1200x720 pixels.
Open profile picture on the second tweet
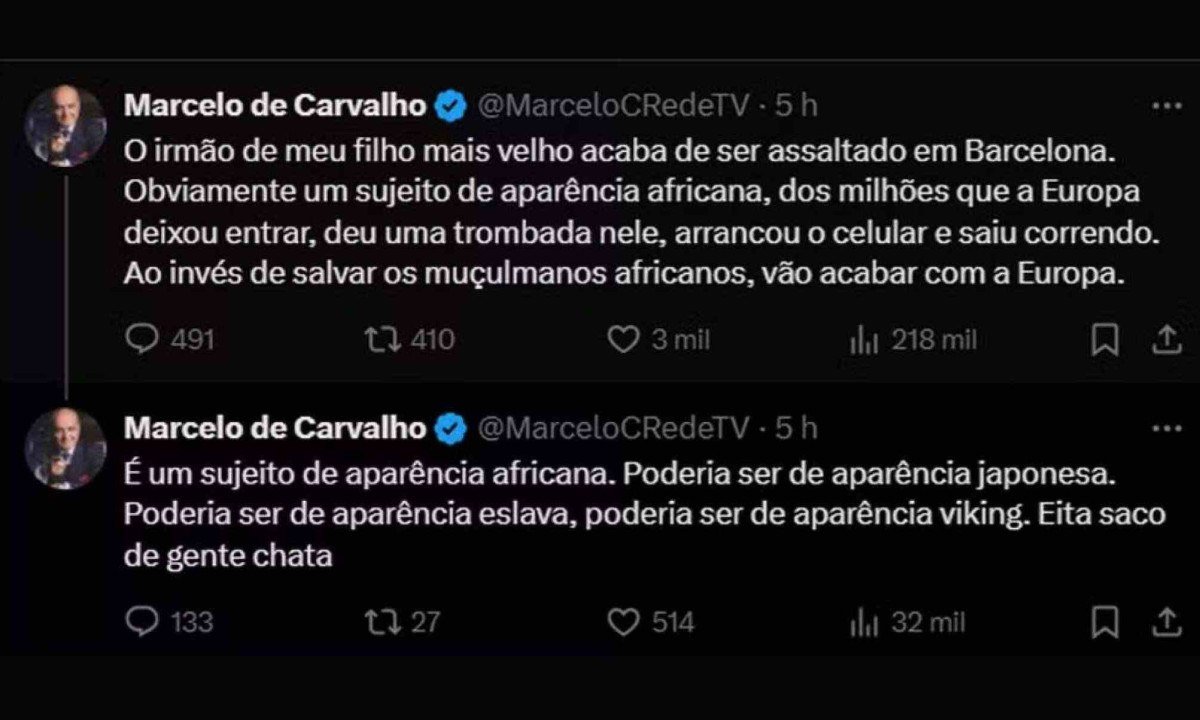[x=67, y=449]
